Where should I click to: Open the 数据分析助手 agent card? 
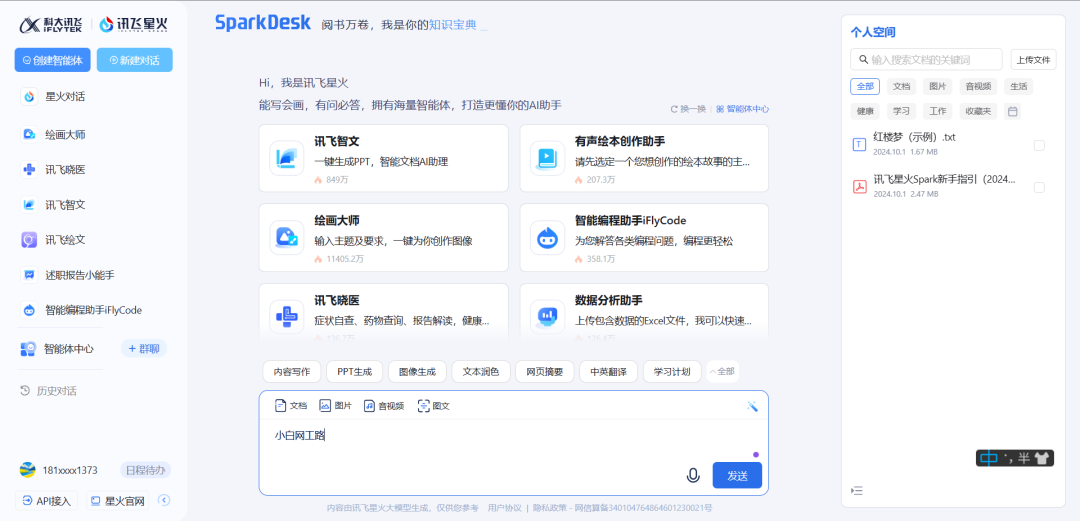tap(644, 314)
